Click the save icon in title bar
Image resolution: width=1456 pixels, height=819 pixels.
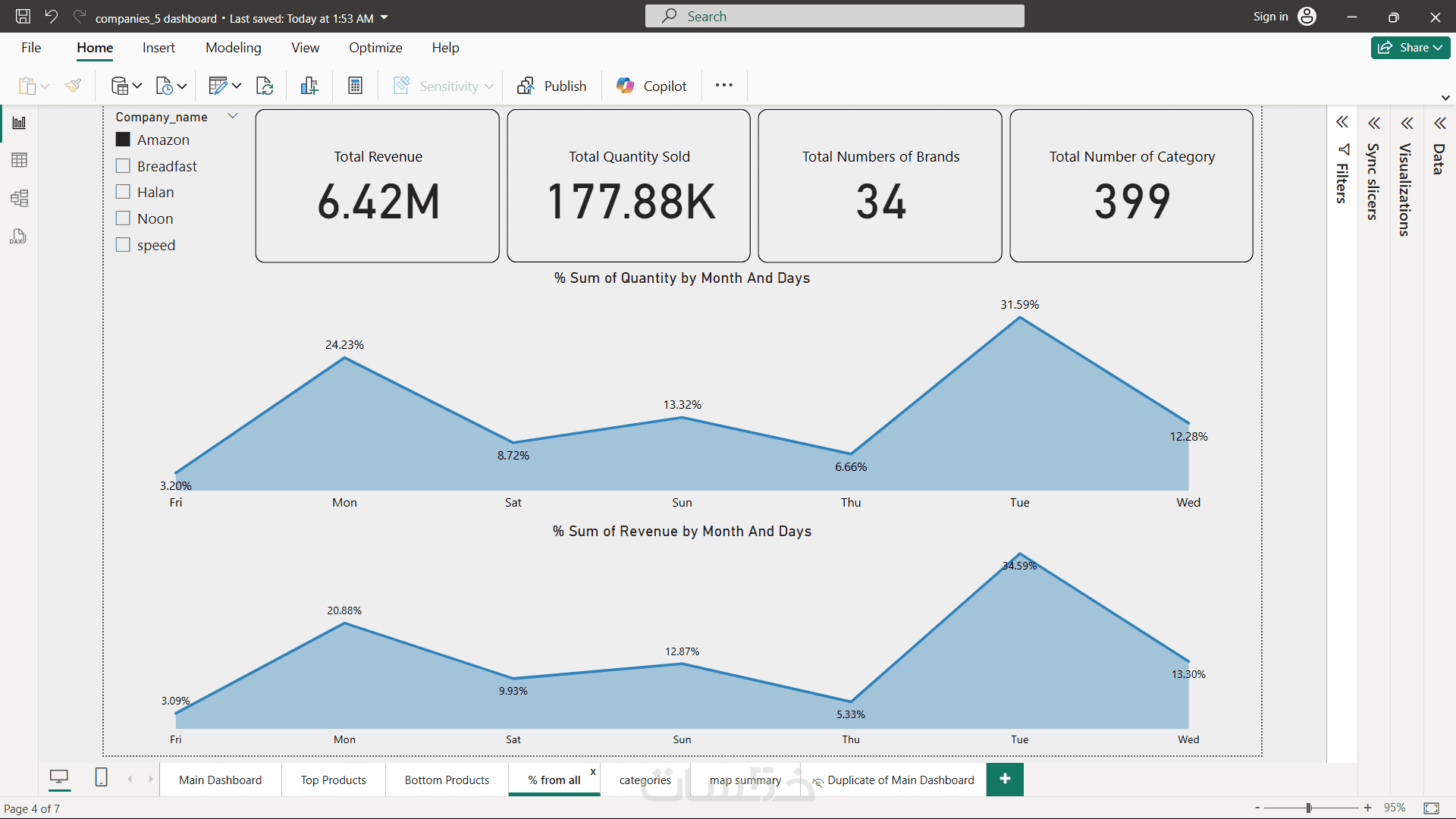coord(23,17)
